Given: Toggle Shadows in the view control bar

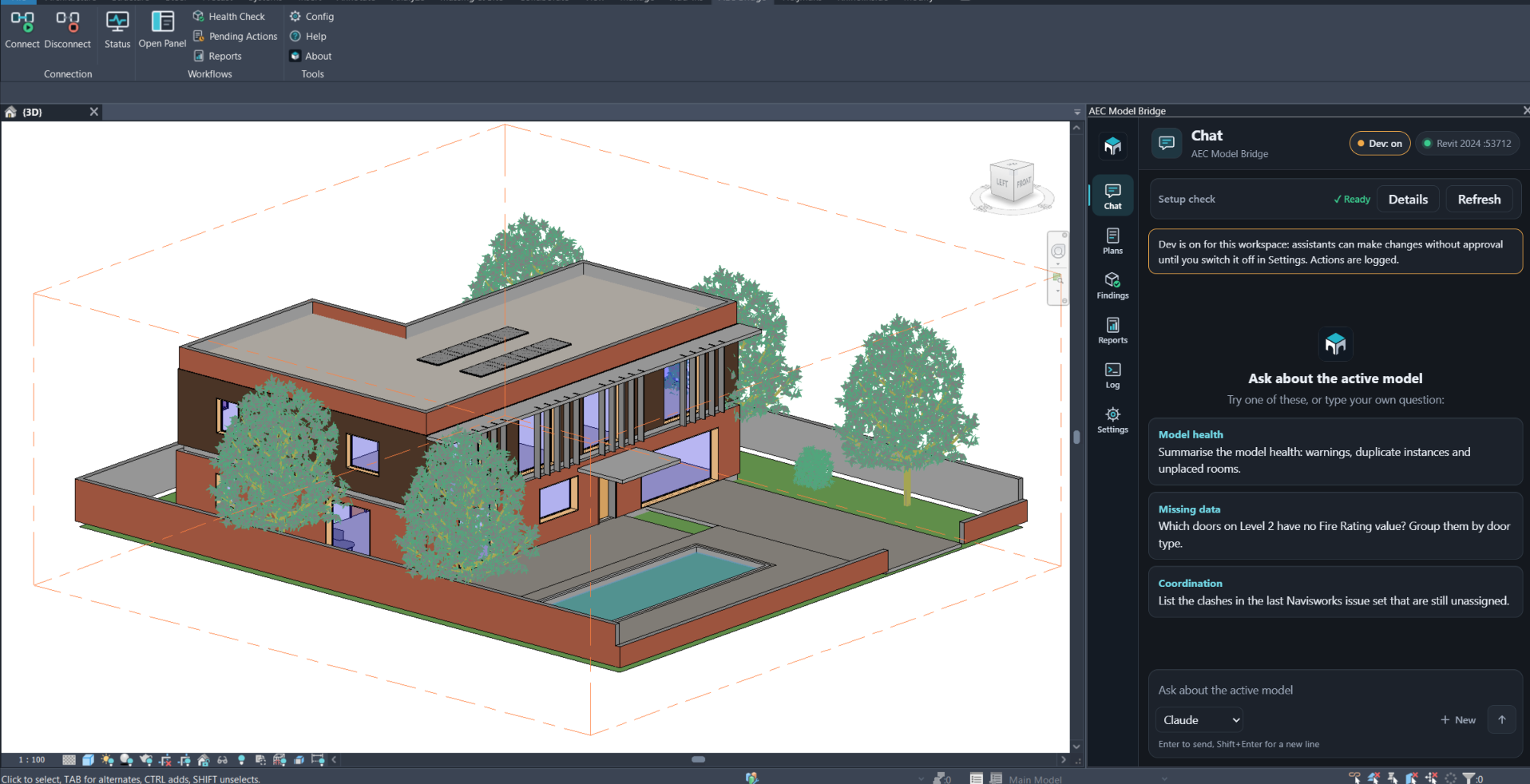Looking at the screenshot, I should click(x=126, y=760).
